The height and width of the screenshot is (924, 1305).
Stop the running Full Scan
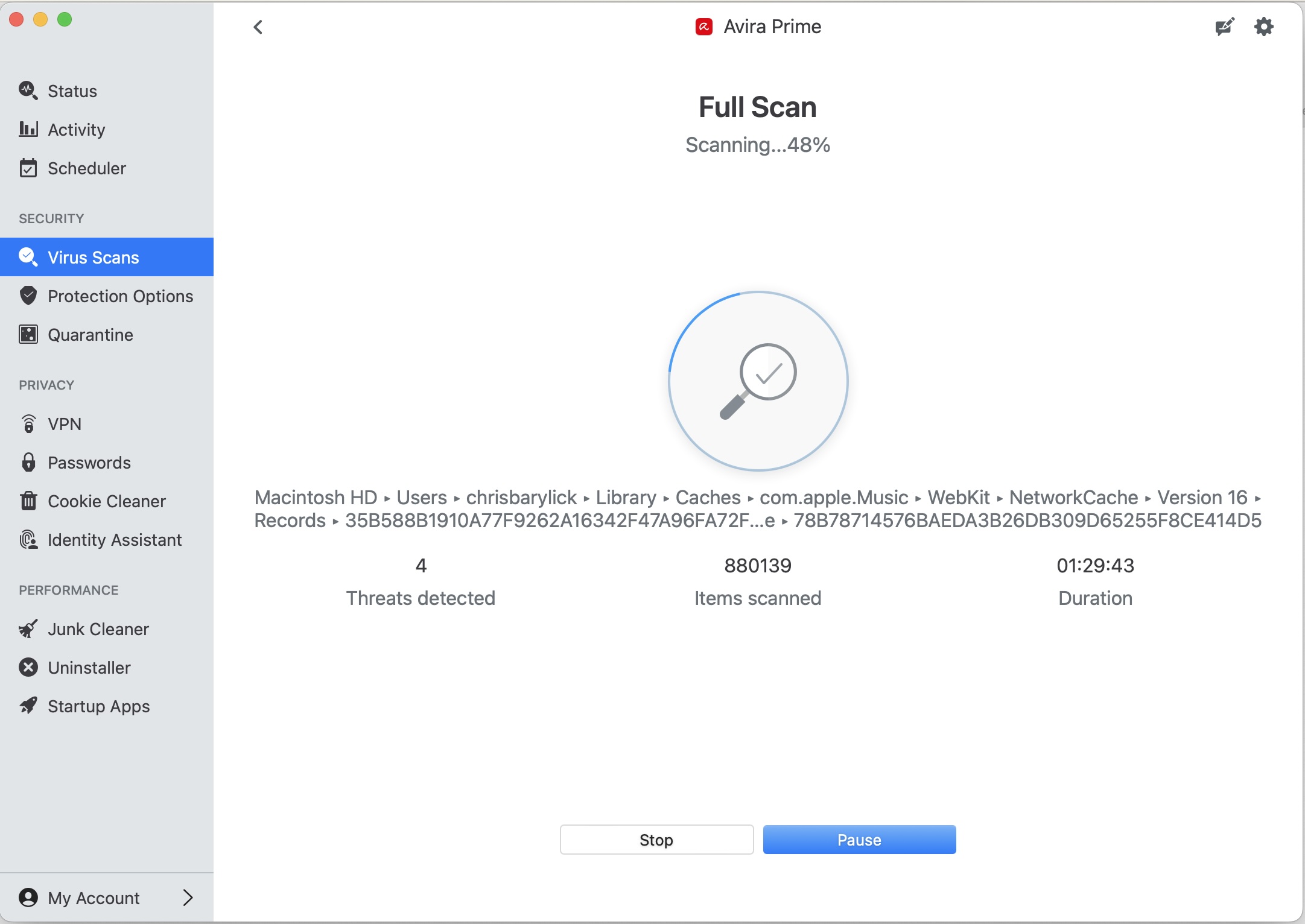click(656, 840)
